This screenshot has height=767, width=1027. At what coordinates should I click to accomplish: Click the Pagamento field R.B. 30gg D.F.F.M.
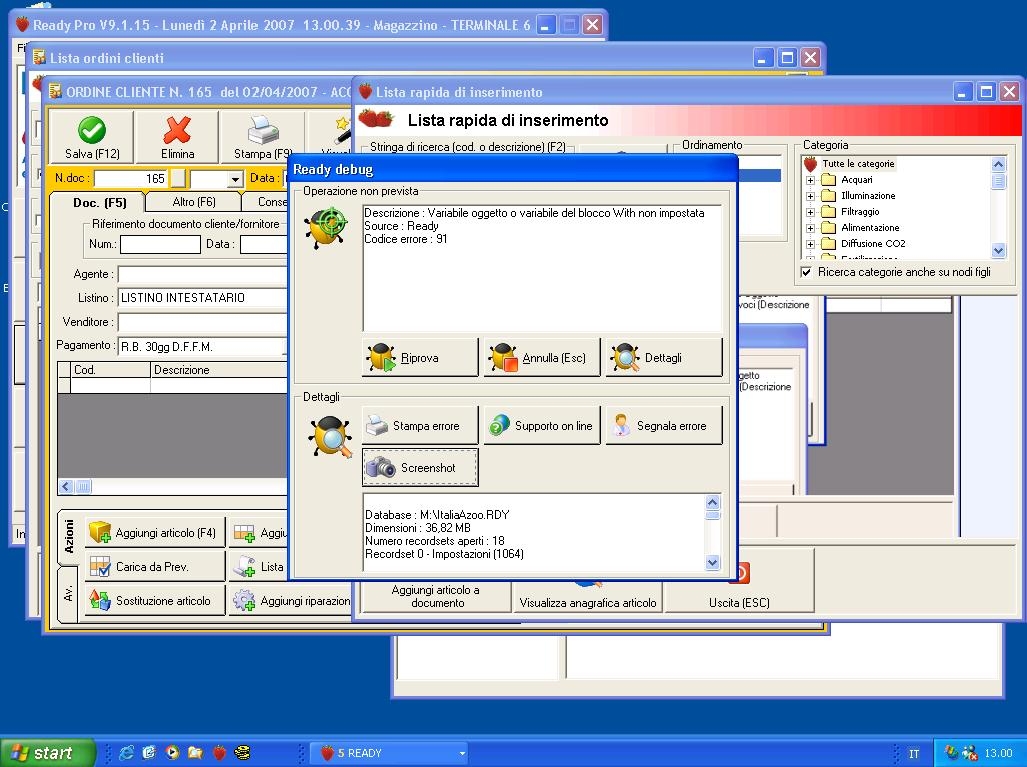[x=202, y=346]
